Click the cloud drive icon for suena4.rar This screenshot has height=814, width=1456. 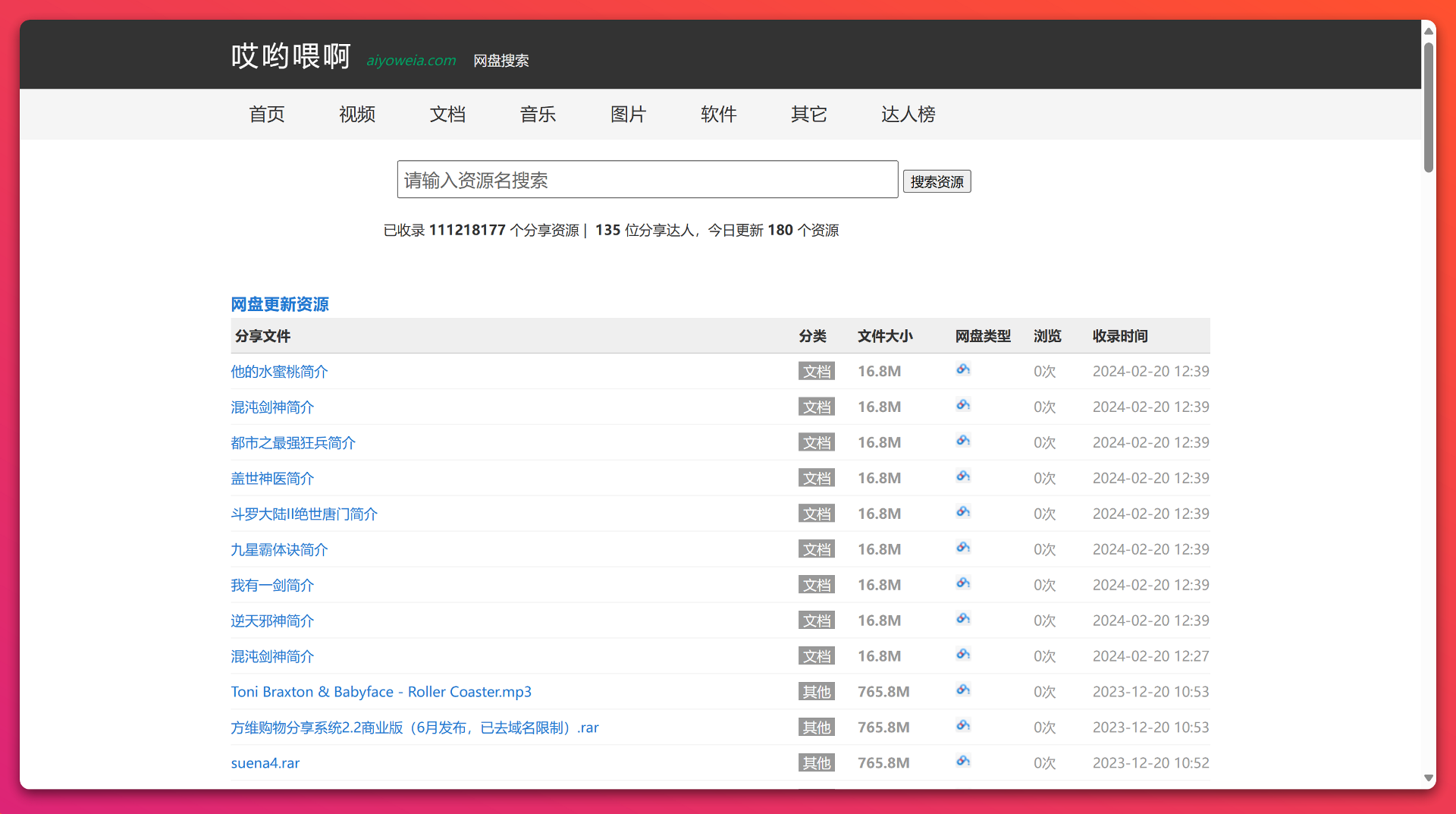point(963,762)
